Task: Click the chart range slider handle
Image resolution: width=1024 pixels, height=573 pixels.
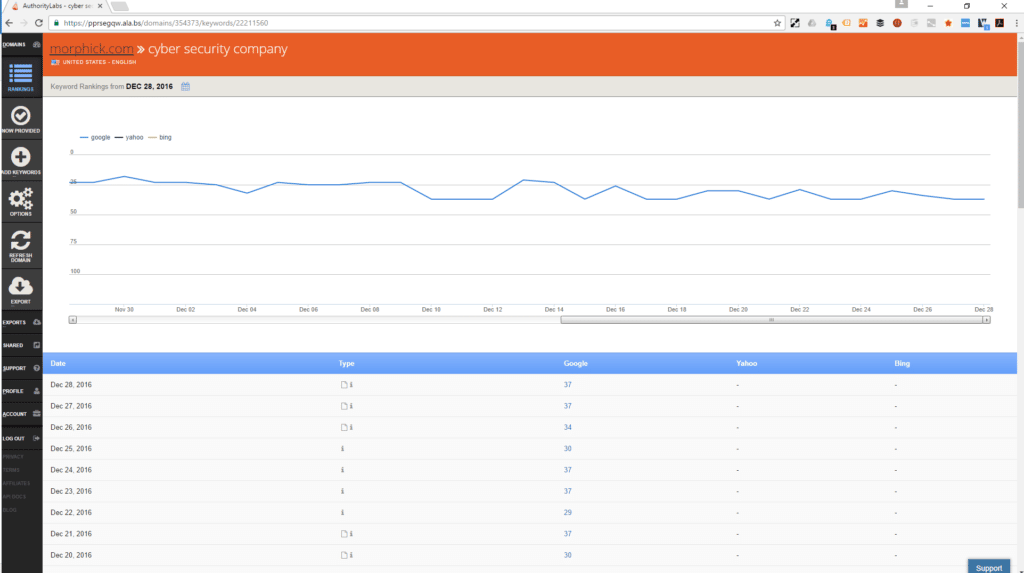Action: (x=771, y=320)
